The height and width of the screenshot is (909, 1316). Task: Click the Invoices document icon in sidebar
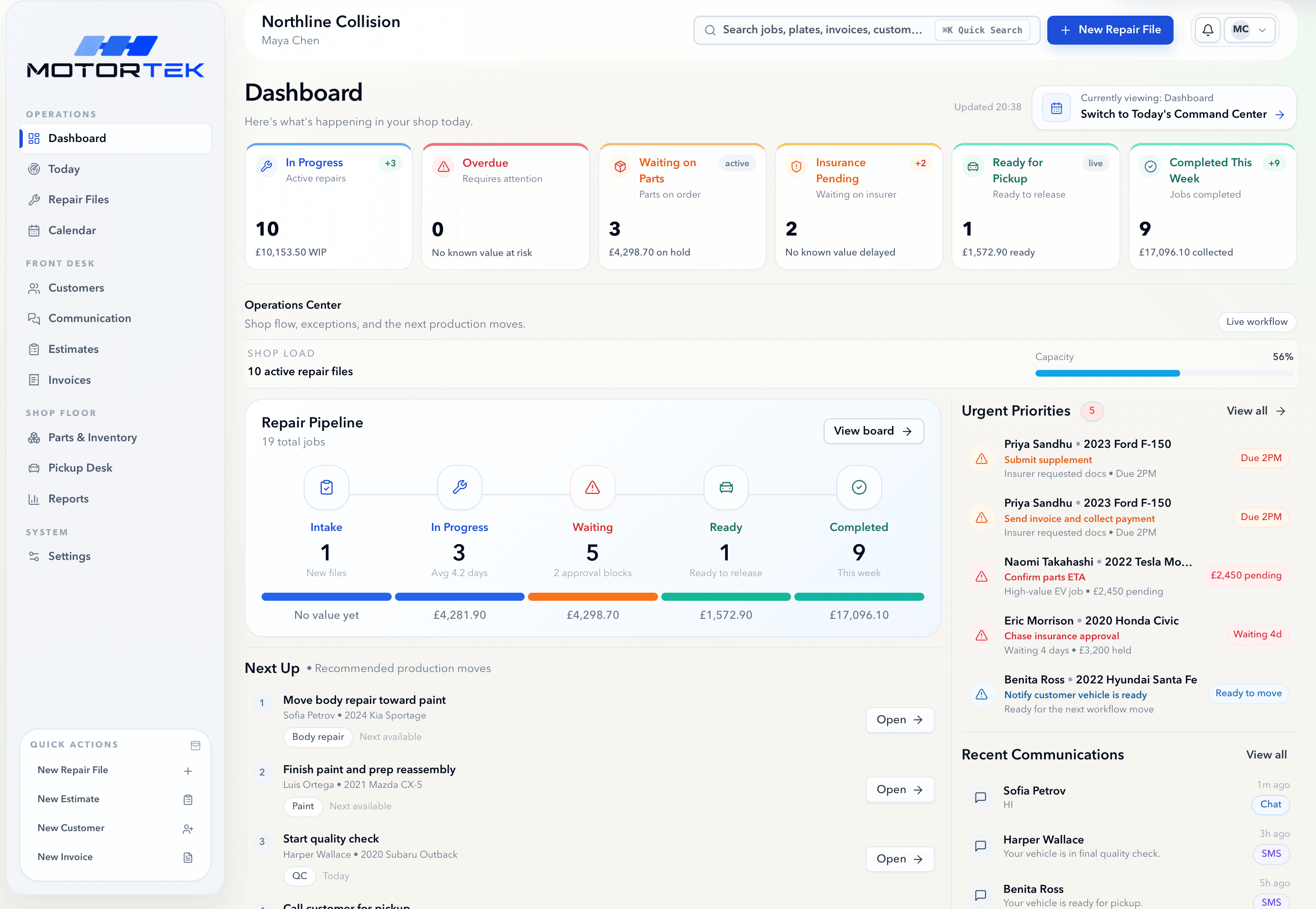click(x=34, y=380)
